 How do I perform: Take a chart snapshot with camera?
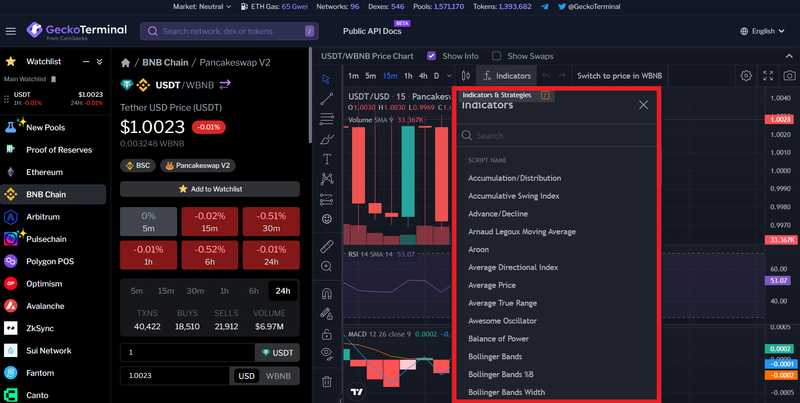point(789,76)
